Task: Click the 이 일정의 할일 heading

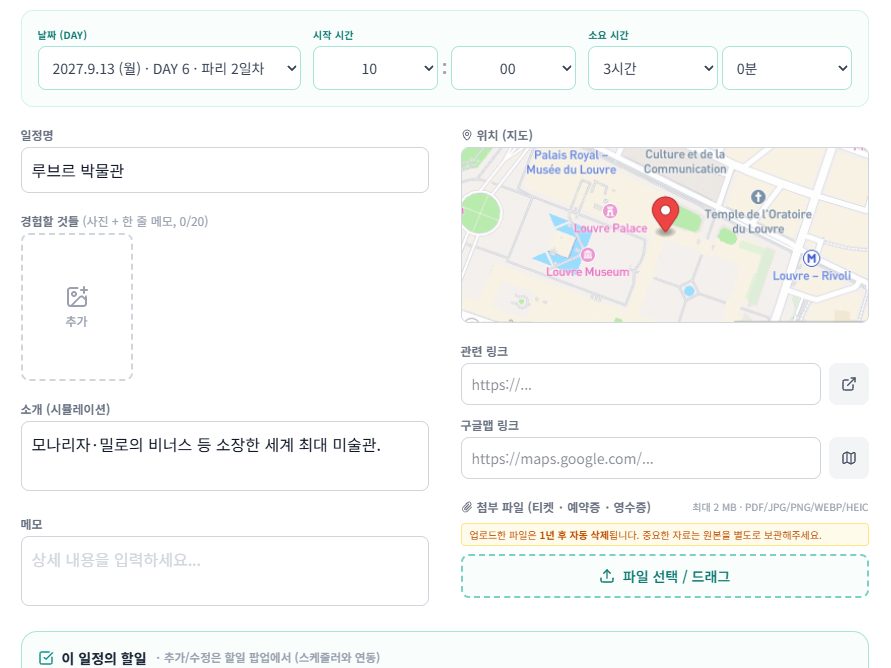Action: coord(103,658)
